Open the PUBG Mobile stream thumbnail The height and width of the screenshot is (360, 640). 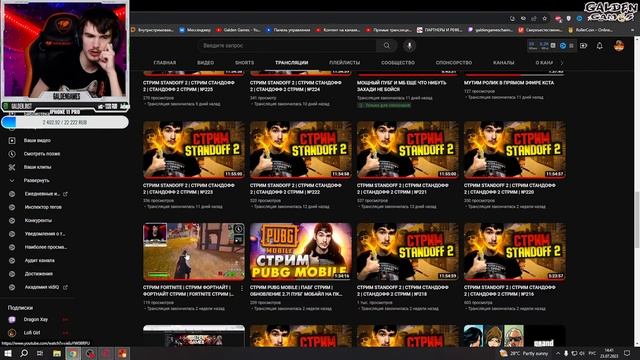click(x=301, y=251)
